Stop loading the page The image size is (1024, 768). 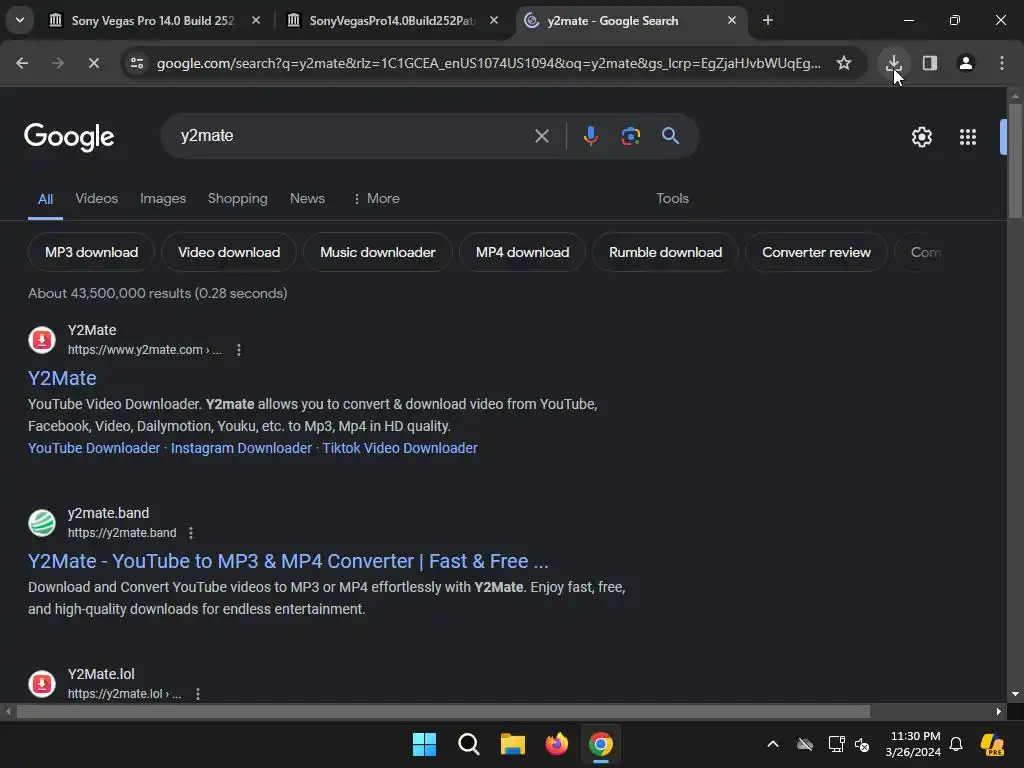(x=93, y=63)
